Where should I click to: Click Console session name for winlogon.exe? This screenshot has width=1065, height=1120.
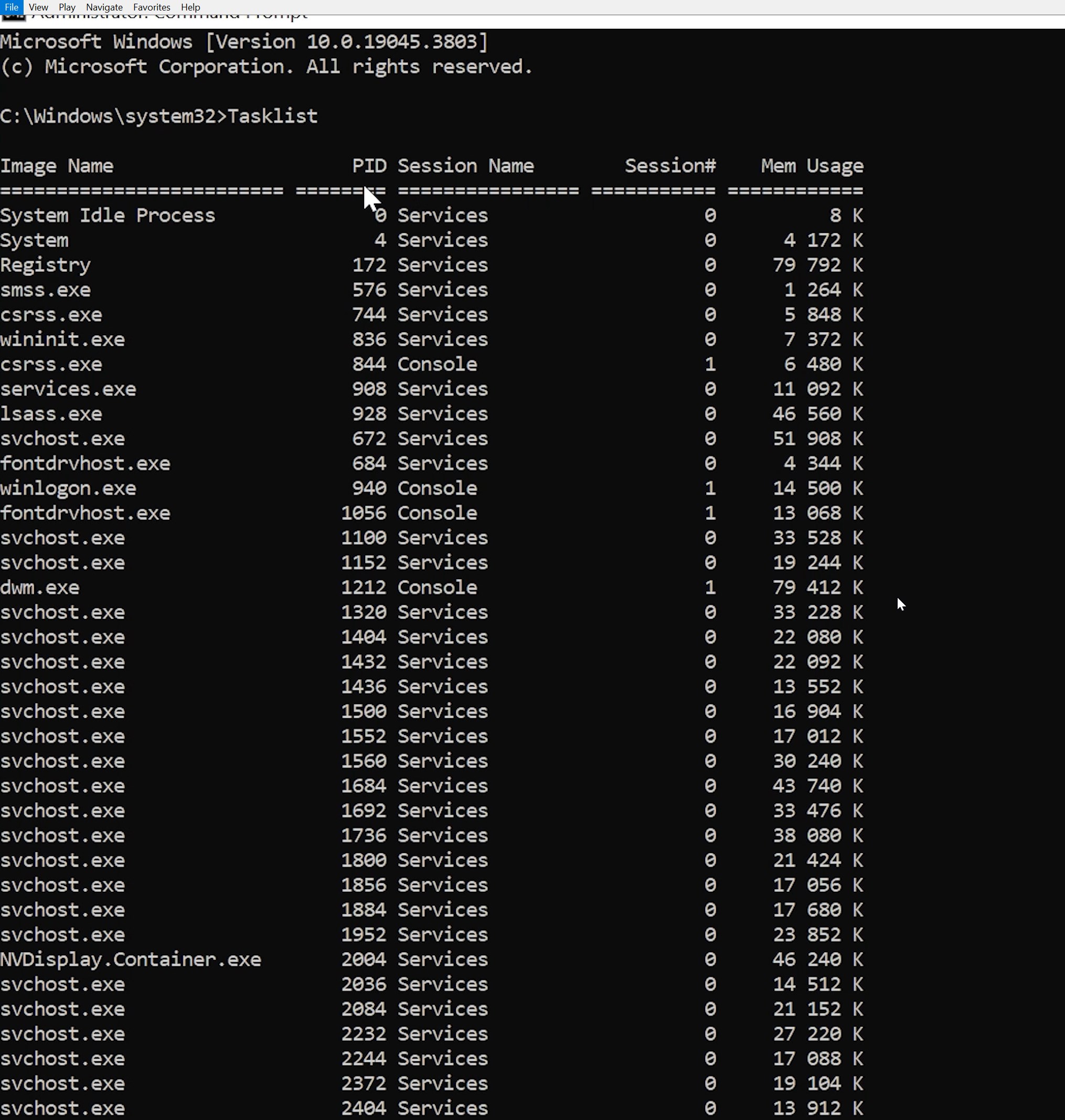click(437, 488)
